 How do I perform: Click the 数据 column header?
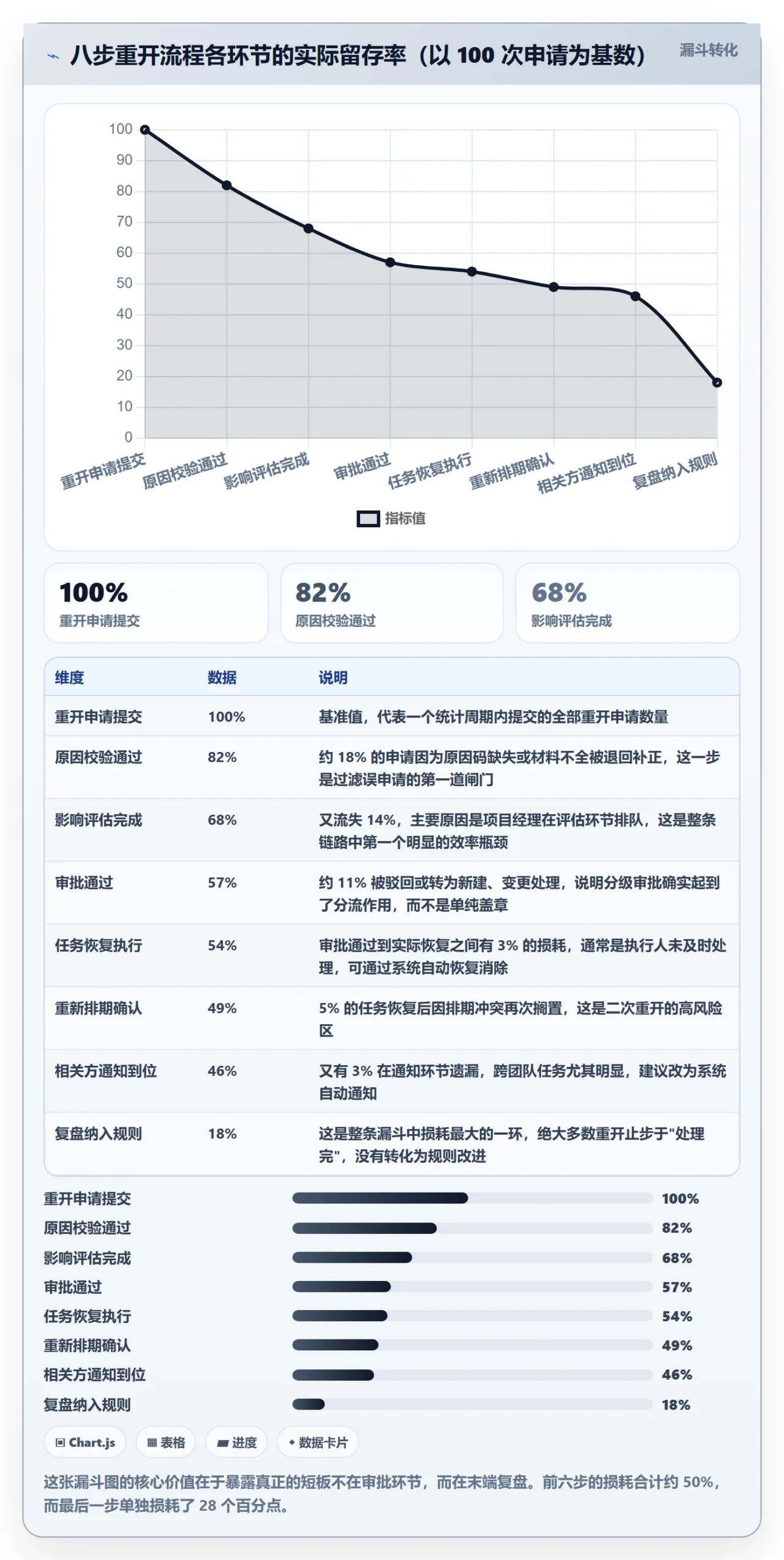(222, 678)
